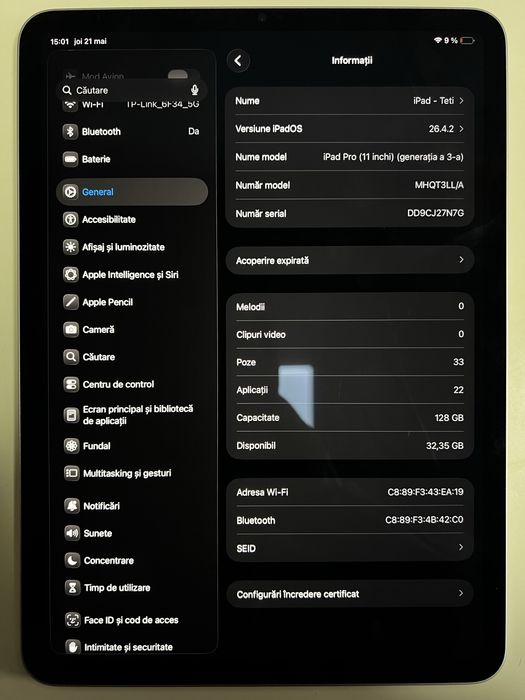Tap the 15:01 clock in status bar
The image size is (525, 700).
pyautogui.click(x=59, y=42)
